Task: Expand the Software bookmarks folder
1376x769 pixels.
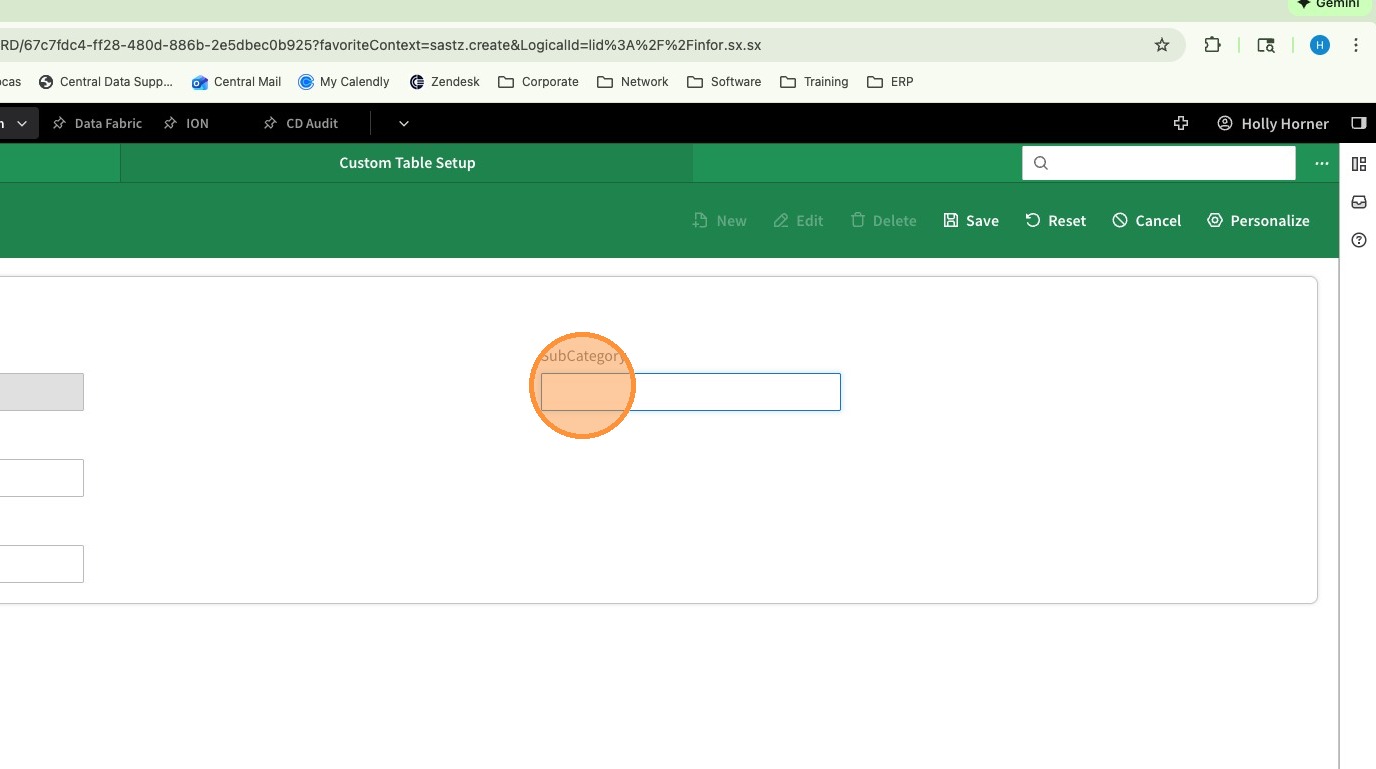Action: tap(724, 82)
